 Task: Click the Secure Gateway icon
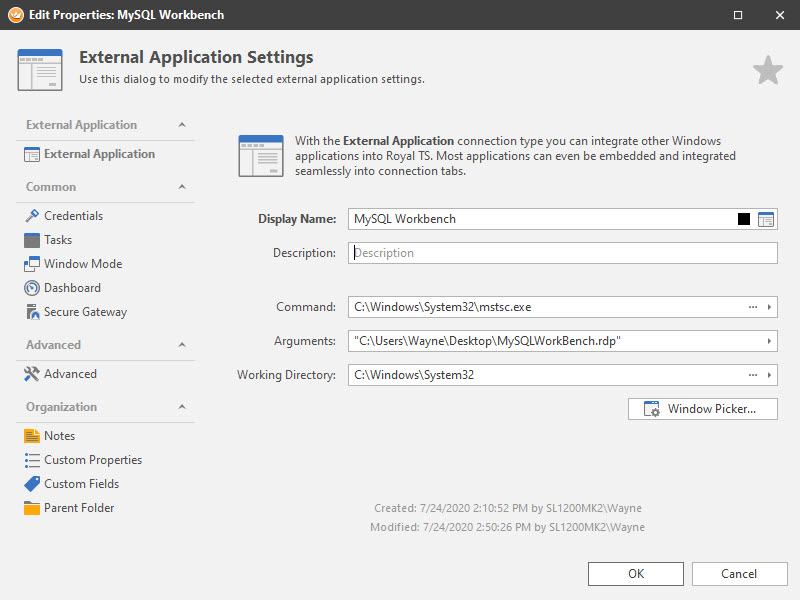32,312
